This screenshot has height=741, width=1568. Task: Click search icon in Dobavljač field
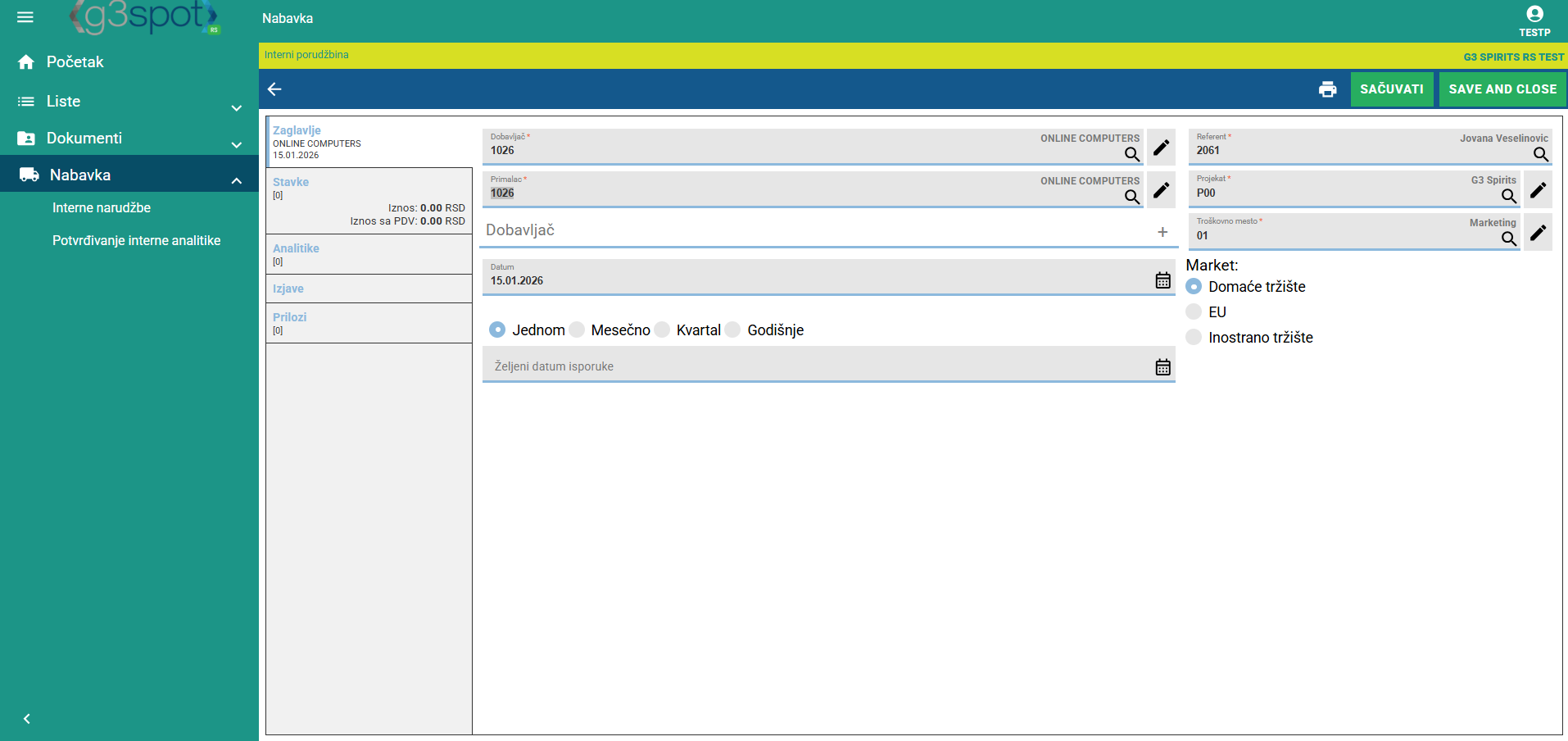click(1131, 154)
